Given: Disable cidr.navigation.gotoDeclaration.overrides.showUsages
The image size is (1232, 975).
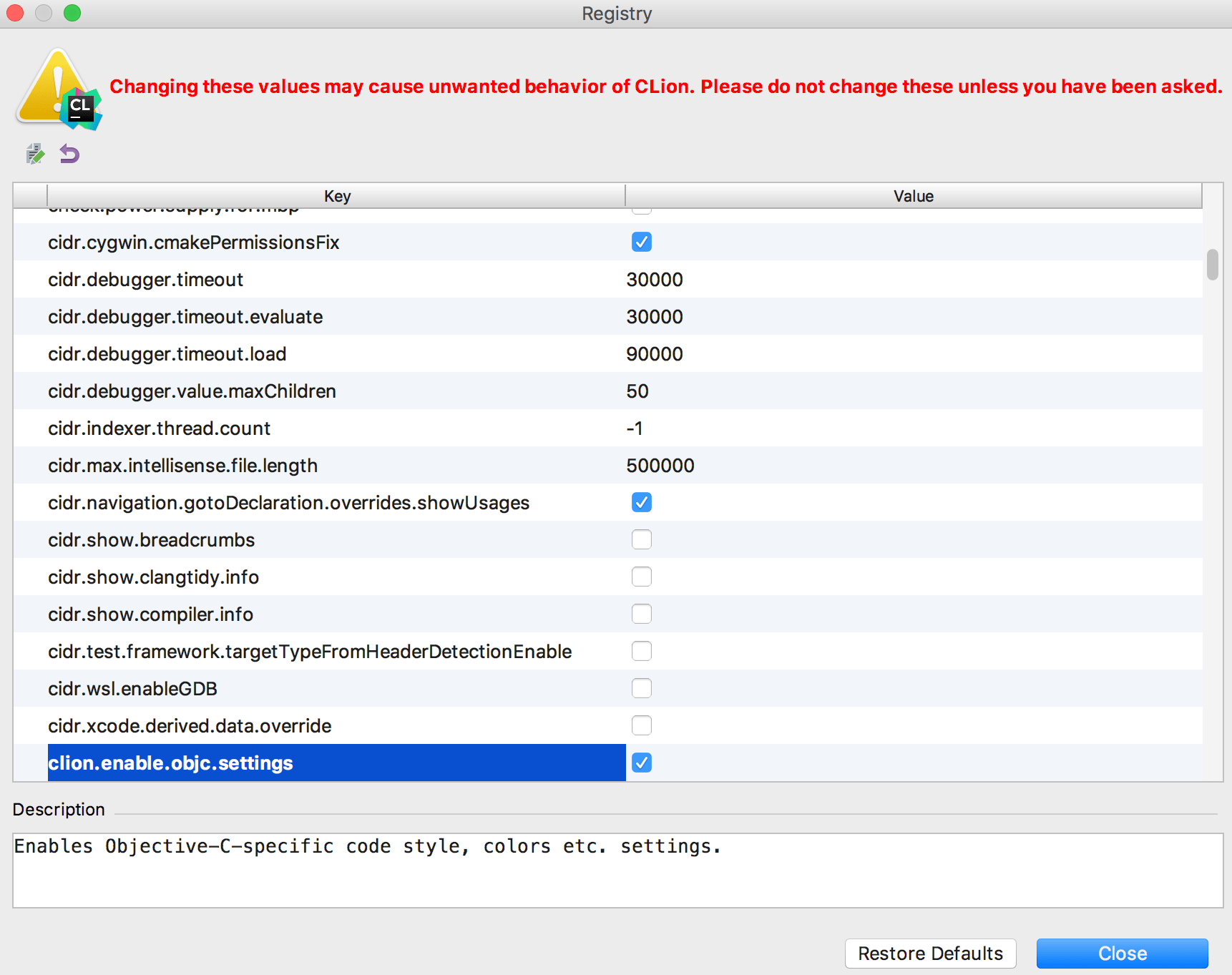Looking at the screenshot, I should [642, 502].
